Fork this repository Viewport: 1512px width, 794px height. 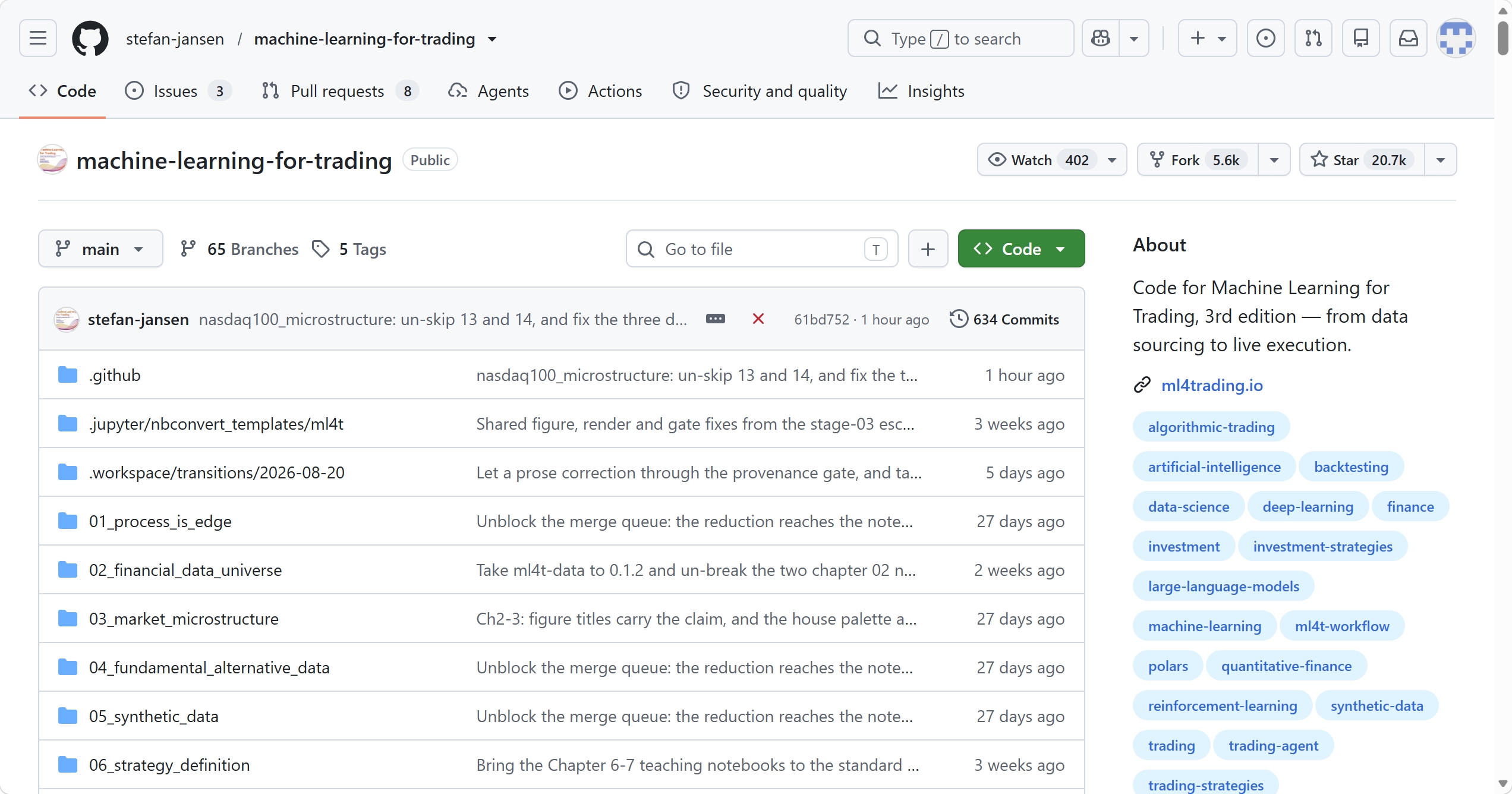(x=1198, y=160)
